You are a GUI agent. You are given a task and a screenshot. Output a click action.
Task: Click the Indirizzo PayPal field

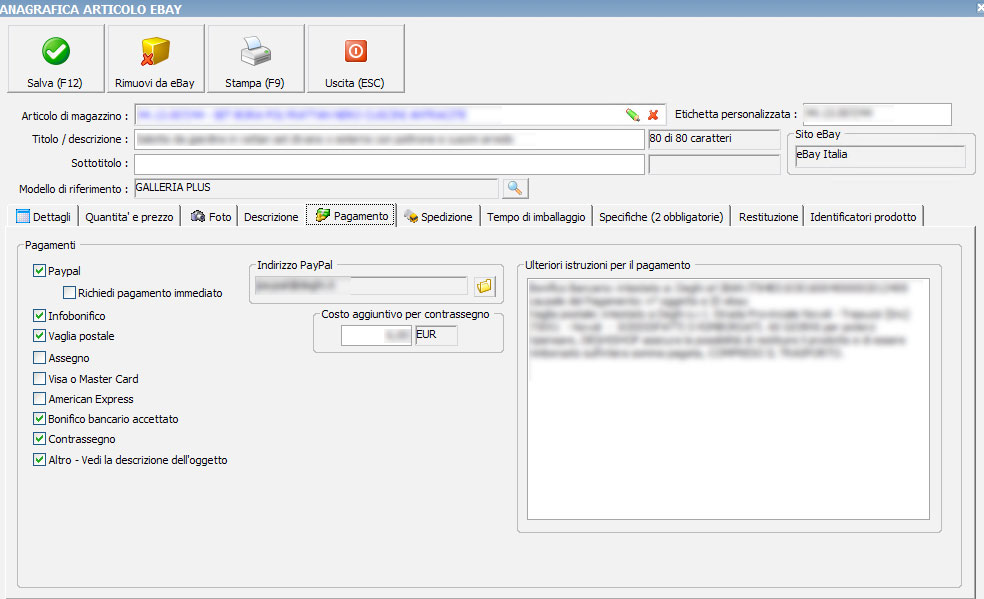tap(361, 285)
